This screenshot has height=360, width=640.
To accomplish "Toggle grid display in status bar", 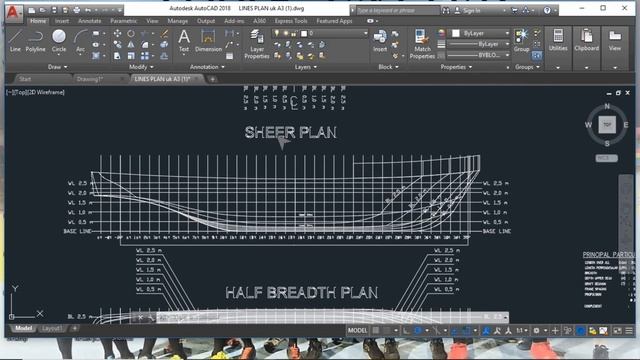I will (x=376, y=331).
